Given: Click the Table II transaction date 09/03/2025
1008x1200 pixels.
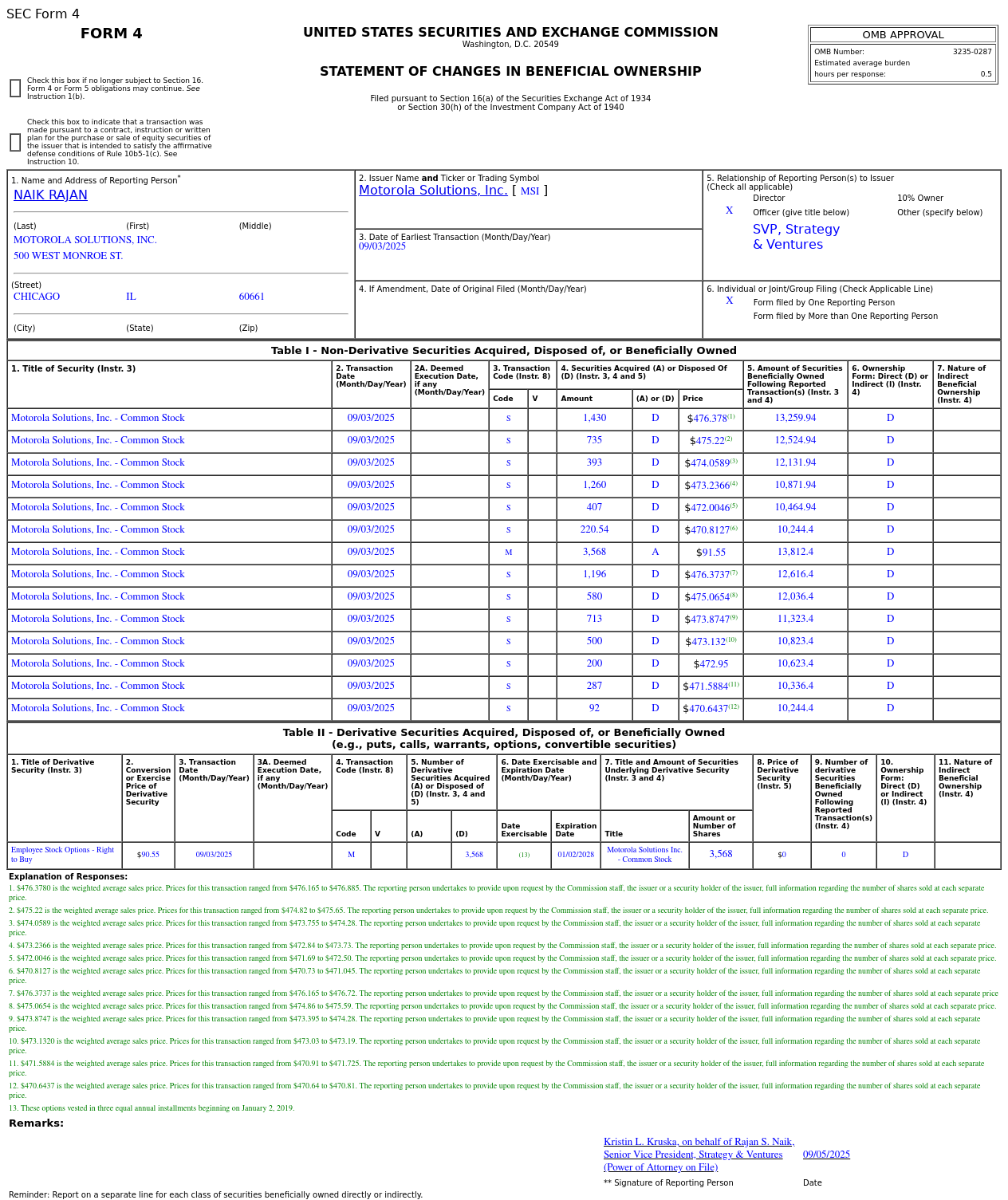Looking at the screenshot, I should pyautogui.click(x=214, y=855).
